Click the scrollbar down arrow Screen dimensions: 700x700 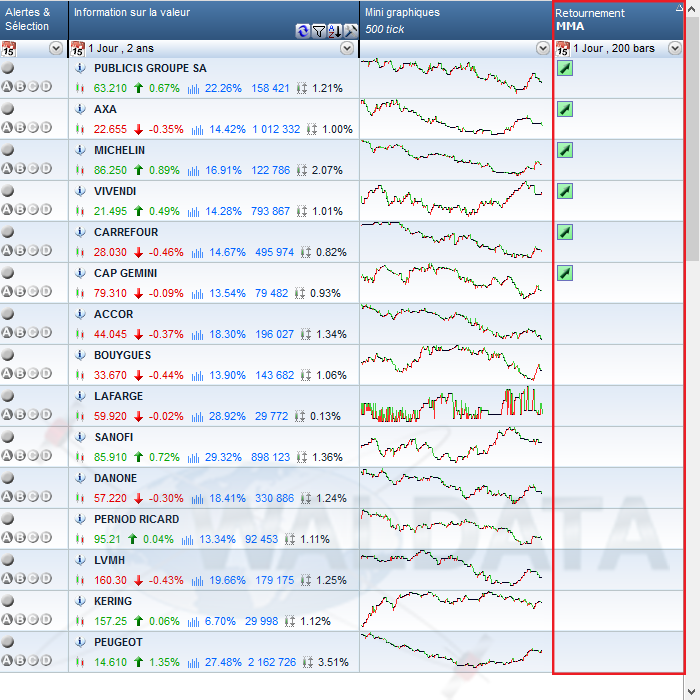click(x=692, y=693)
